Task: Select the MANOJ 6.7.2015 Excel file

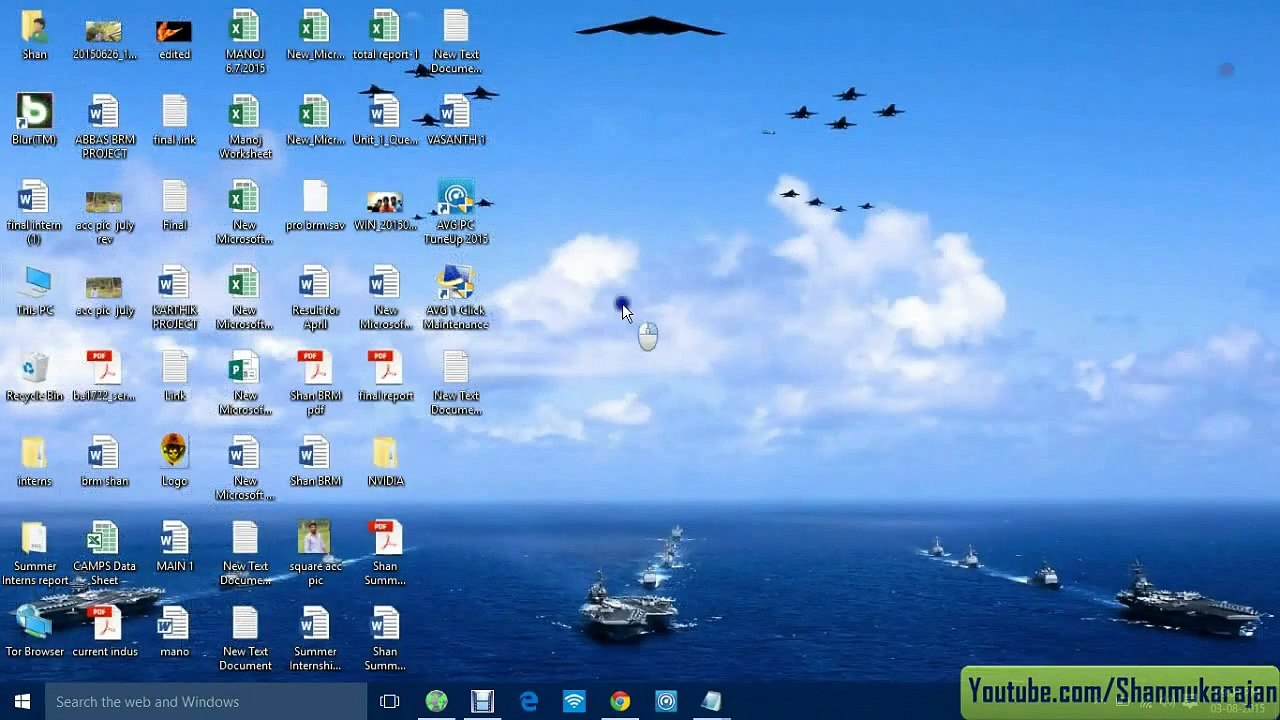Action: click(x=245, y=42)
